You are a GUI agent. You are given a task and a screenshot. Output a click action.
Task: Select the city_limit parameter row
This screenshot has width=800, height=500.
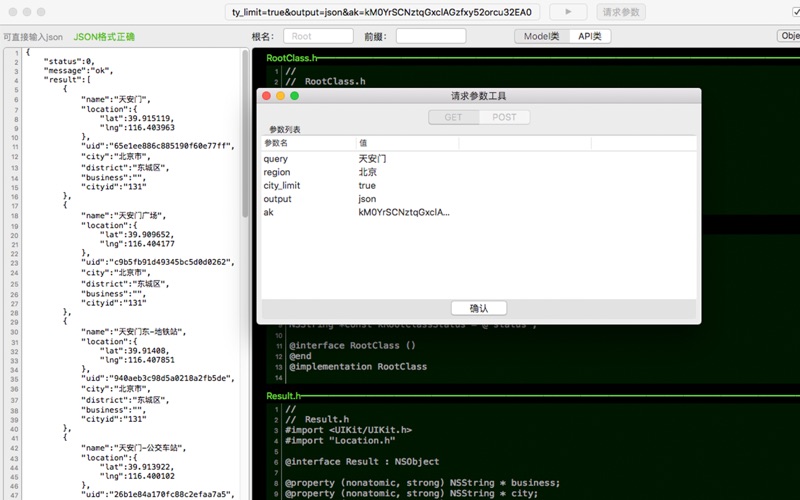479,186
